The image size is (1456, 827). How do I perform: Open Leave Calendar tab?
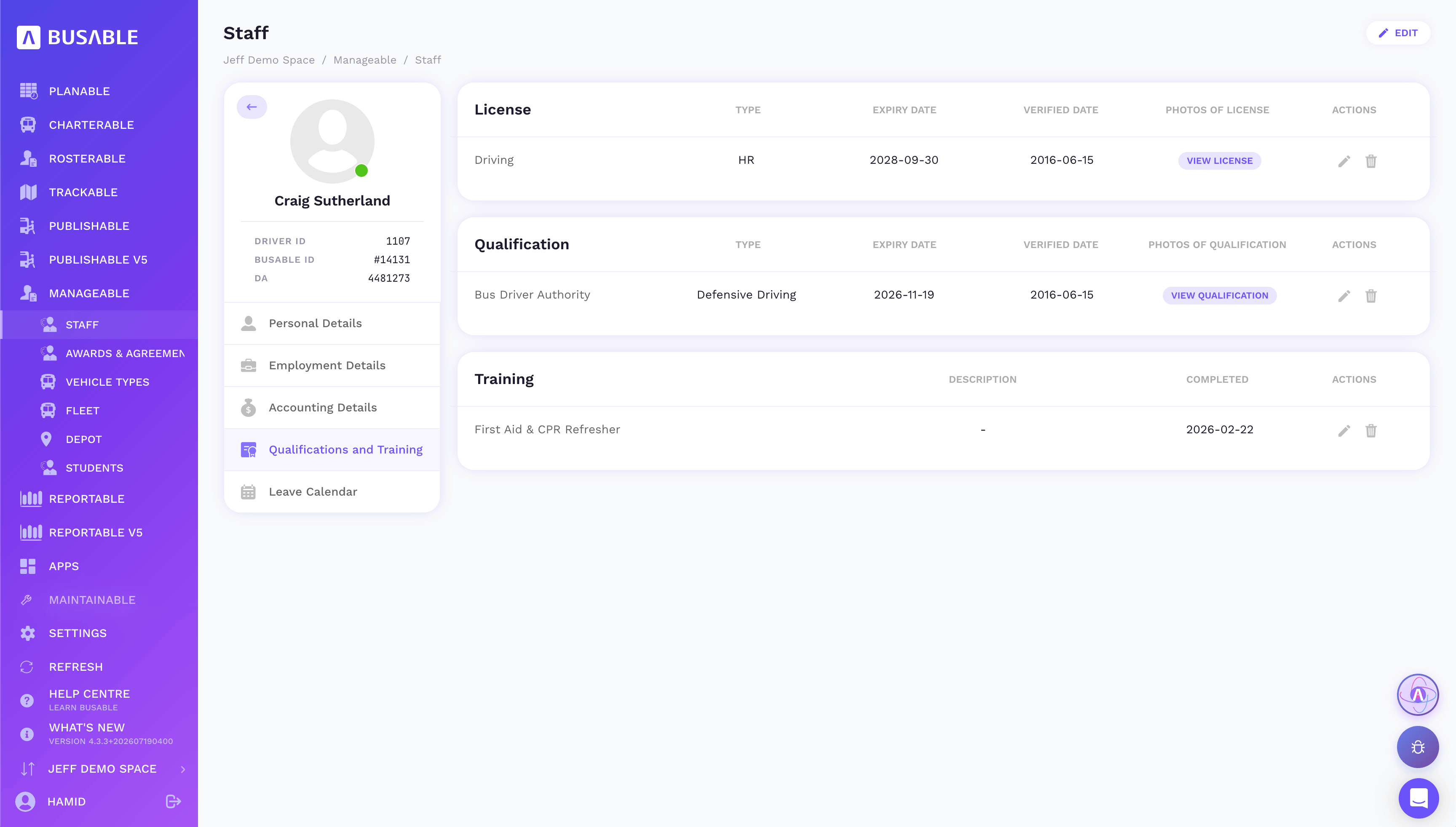click(x=332, y=492)
